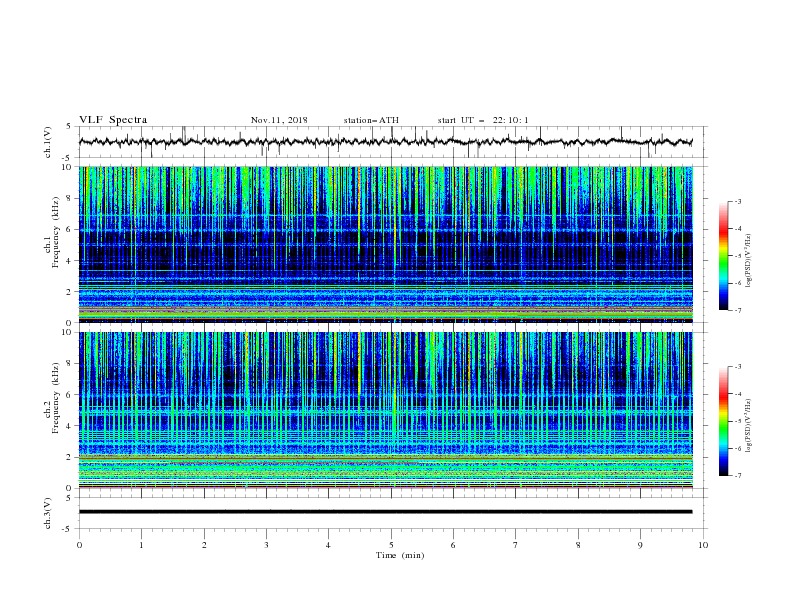
Task: Click the "-3" value on ch.1 colorbar
Action: pyautogui.click(x=737, y=201)
